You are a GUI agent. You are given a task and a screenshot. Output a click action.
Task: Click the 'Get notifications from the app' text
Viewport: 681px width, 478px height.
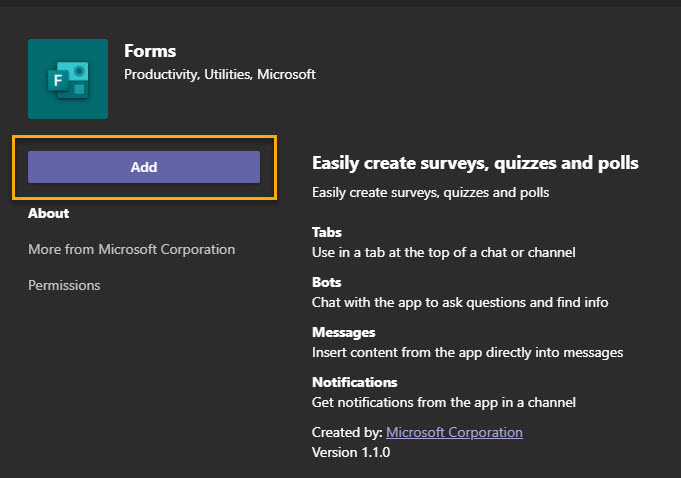coord(443,402)
